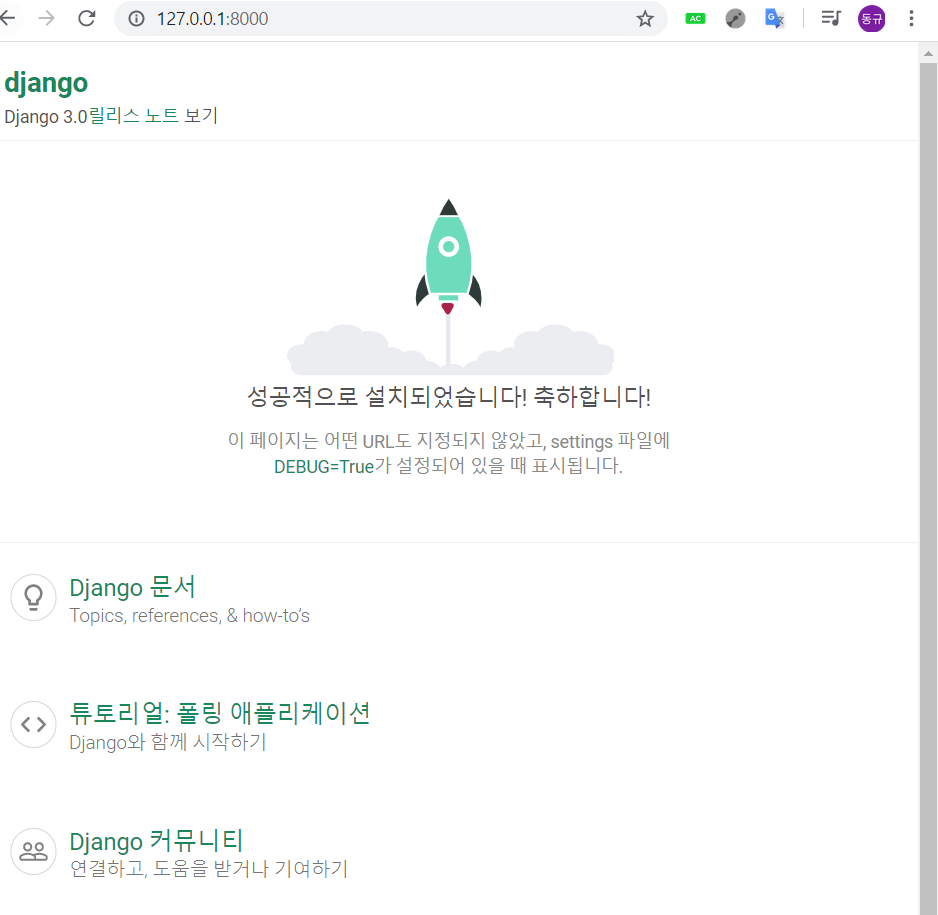Image resolution: width=938 pixels, height=915 pixels.
Task: Open the Google Translate extension icon
Action: 775,19
